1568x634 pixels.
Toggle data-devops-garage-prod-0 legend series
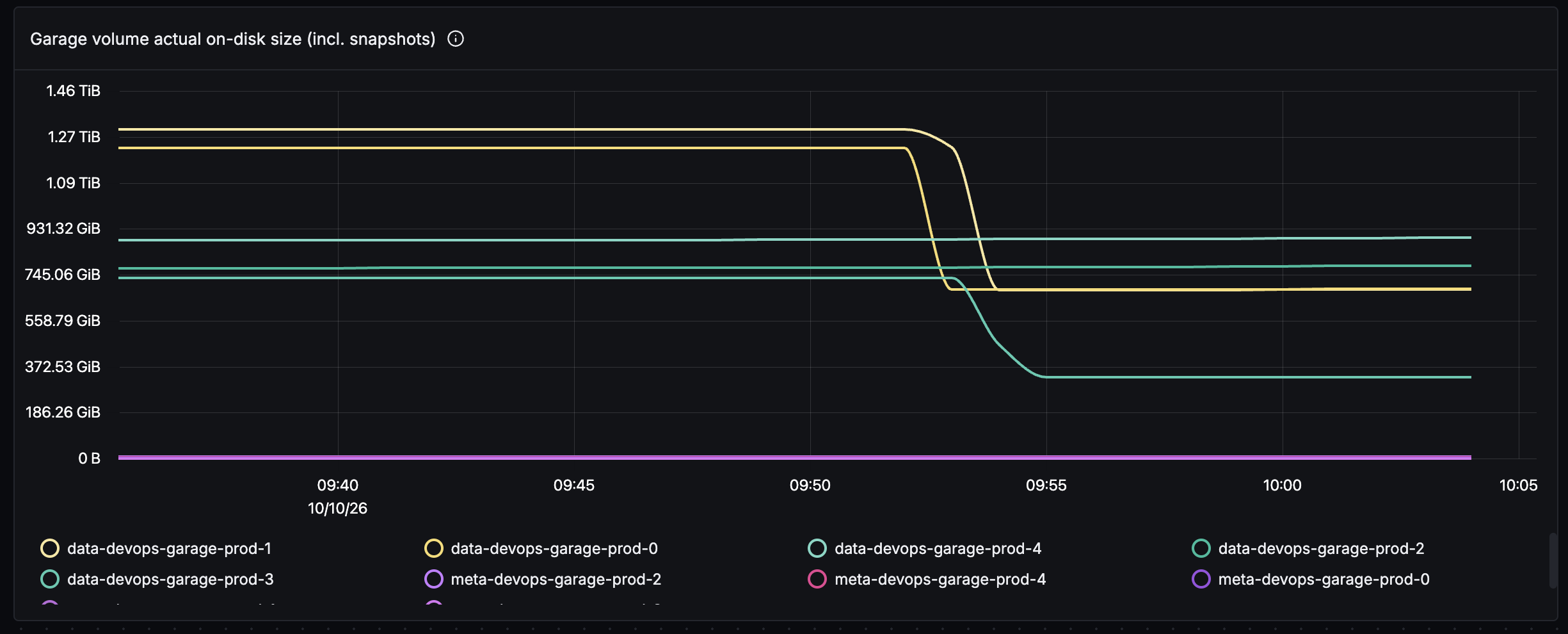click(541, 549)
